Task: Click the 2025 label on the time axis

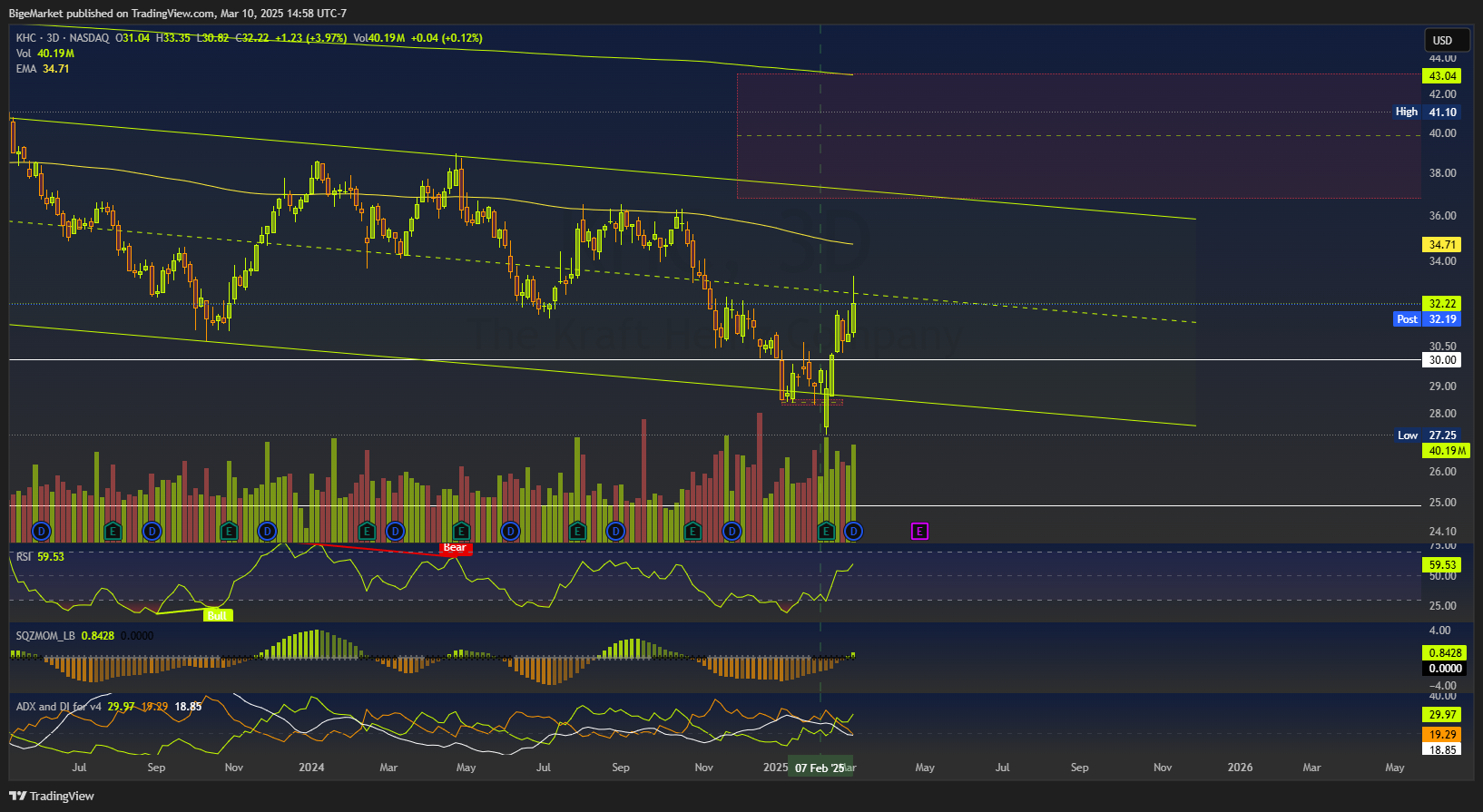Action: (776, 768)
